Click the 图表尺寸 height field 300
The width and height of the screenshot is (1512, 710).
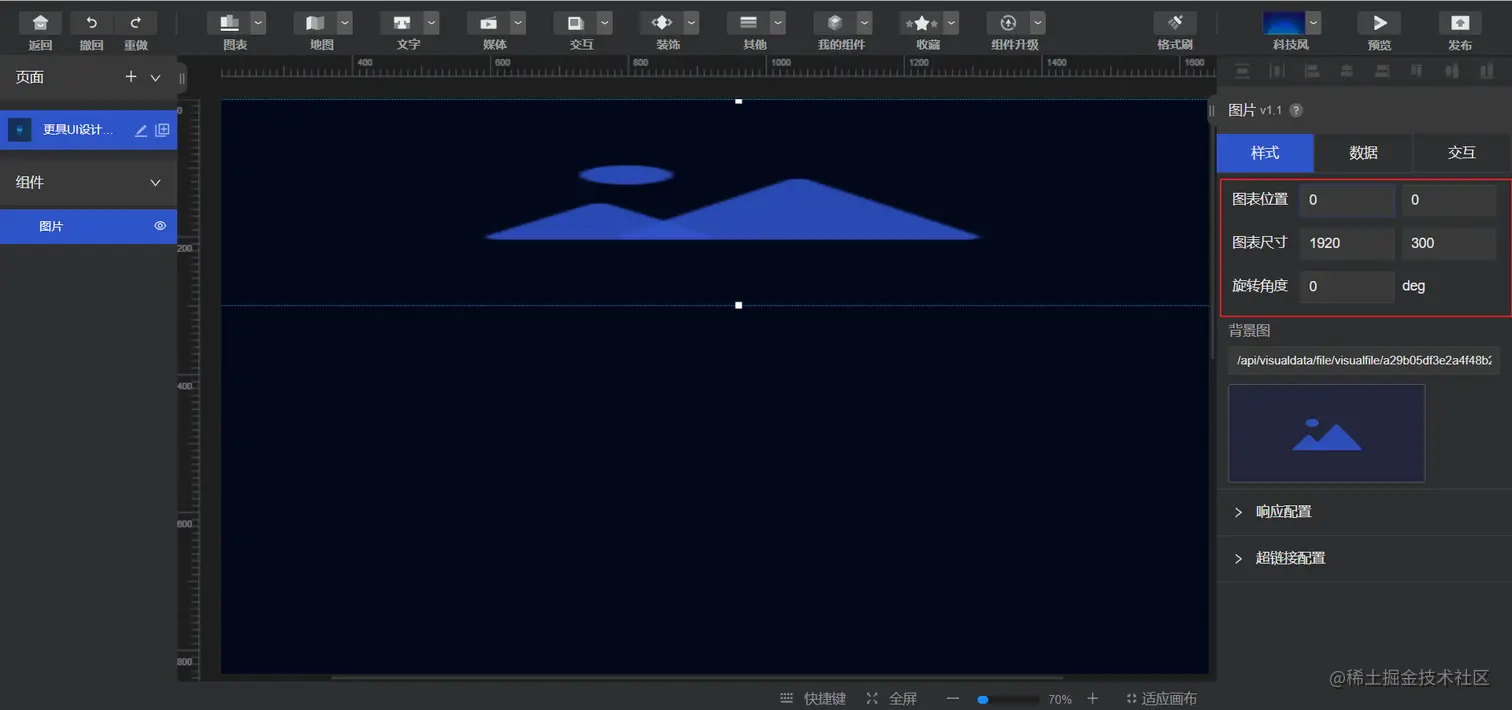[1449, 243]
